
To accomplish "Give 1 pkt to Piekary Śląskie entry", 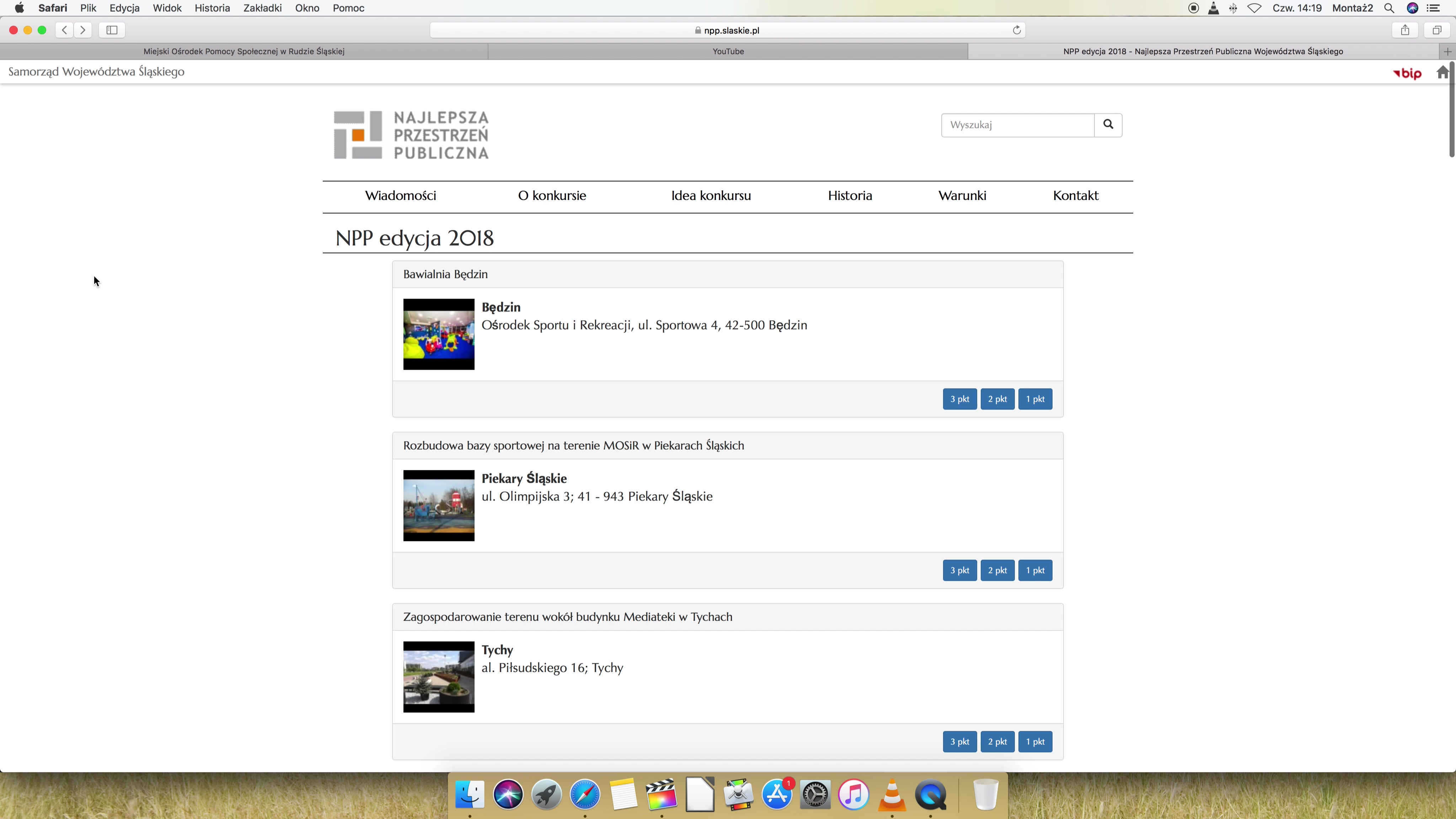I will pyautogui.click(x=1035, y=570).
